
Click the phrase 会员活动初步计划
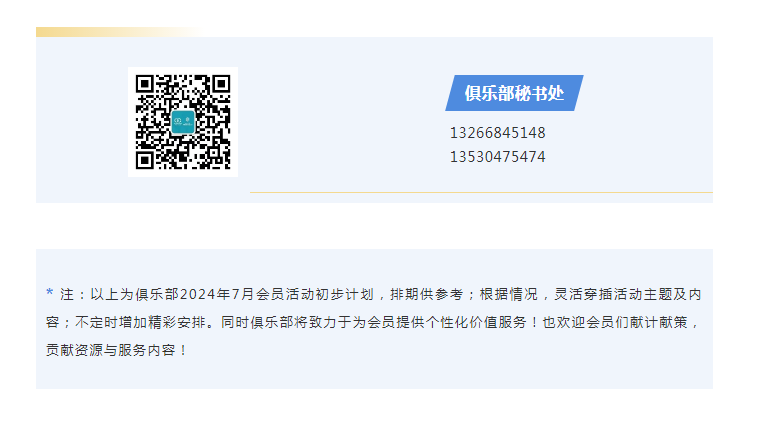[315, 294]
